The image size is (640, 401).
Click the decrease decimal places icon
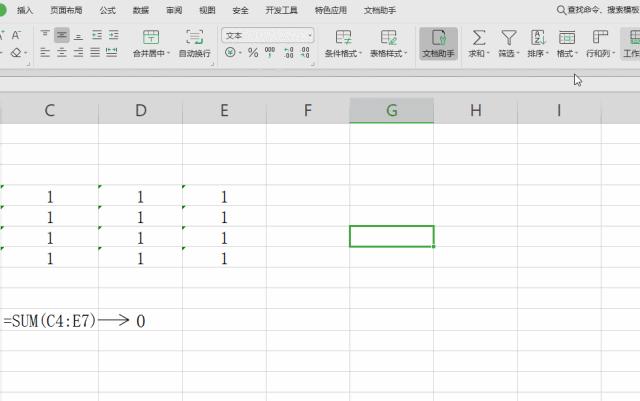305,52
